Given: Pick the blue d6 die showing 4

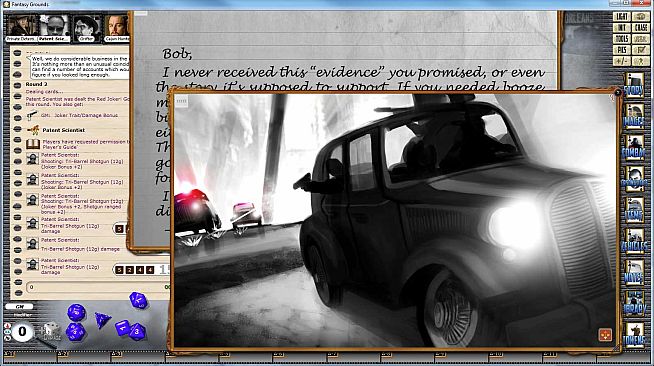Looking at the screenshot, I should tap(123, 328).
